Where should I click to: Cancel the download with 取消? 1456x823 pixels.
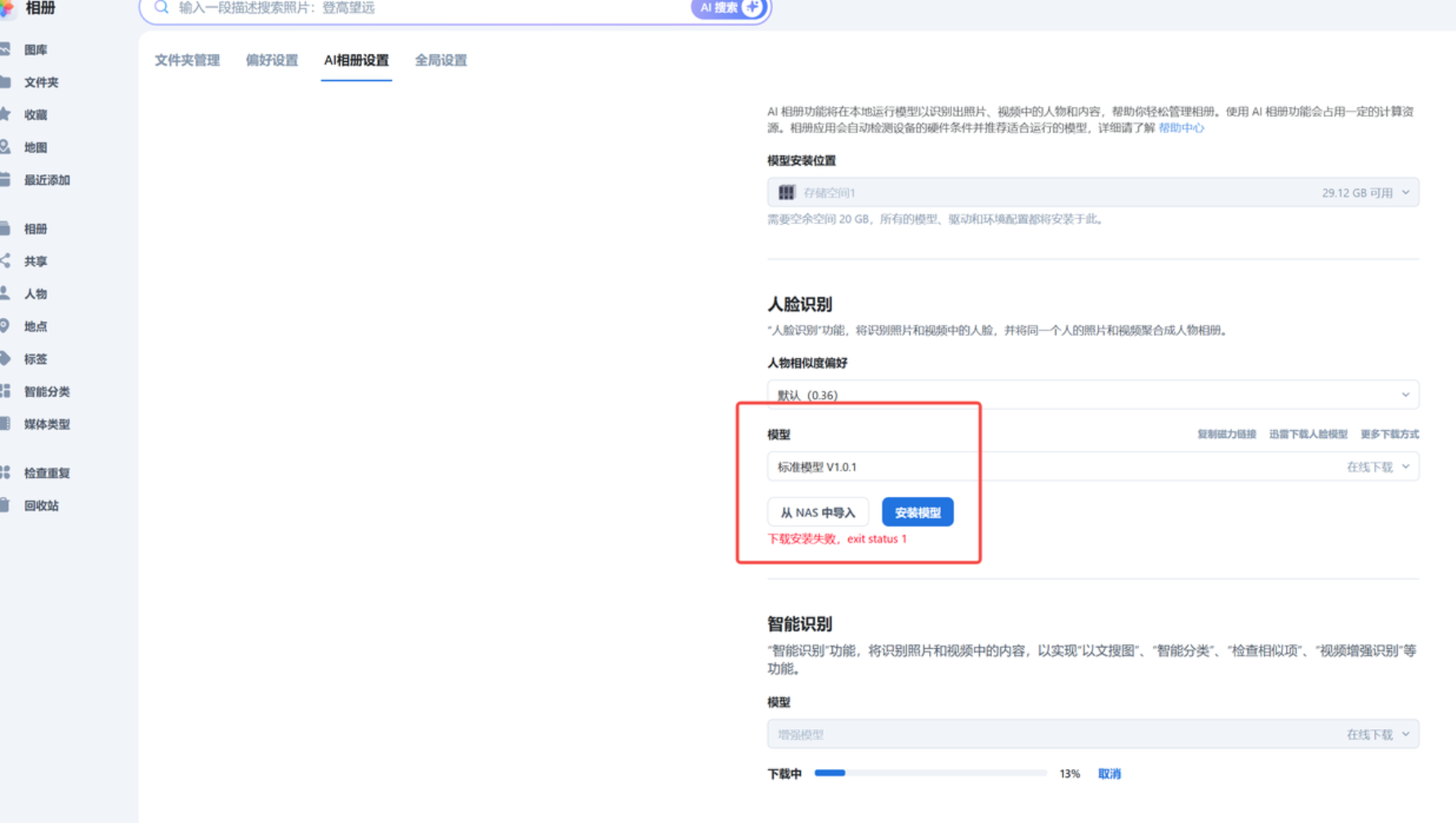click(1109, 774)
